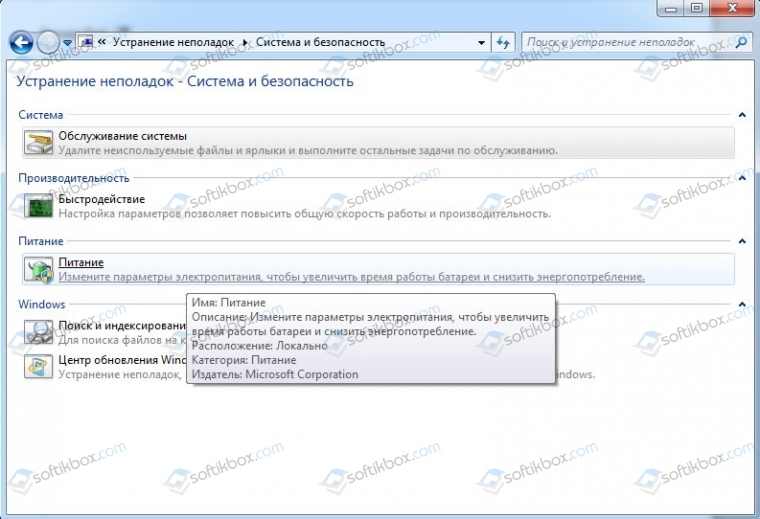Open the «Устранение неполадок» breadcrumb
Image resolution: width=760 pixels, height=519 pixels.
click(174, 42)
